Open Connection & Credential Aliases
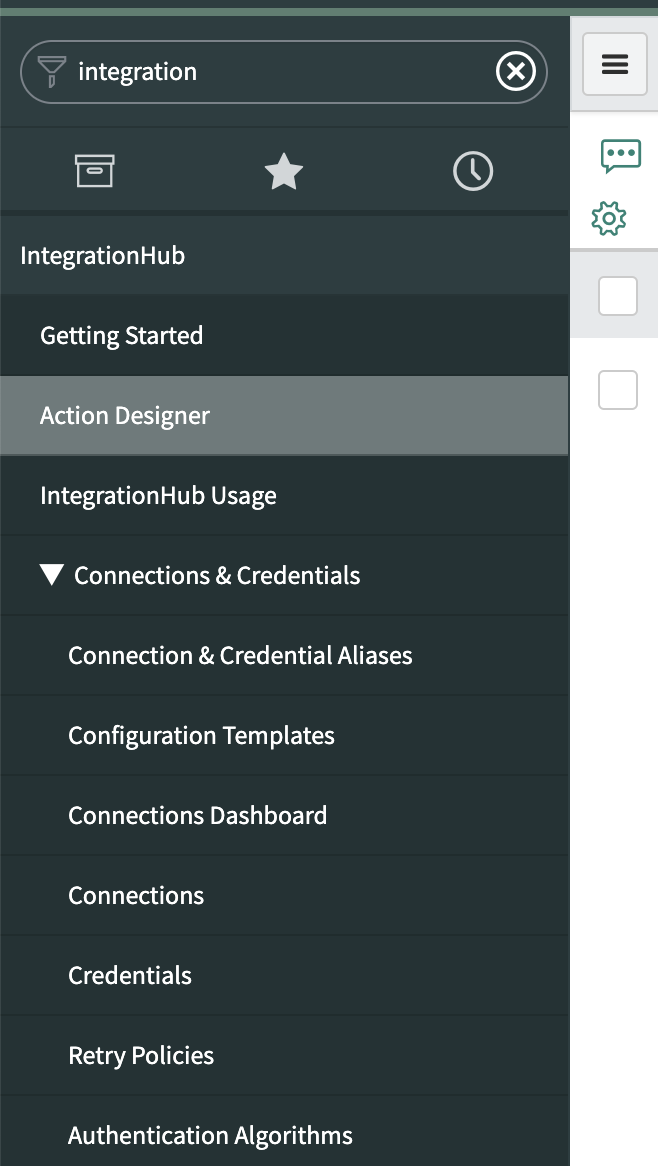658x1166 pixels. [x=240, y=656]
